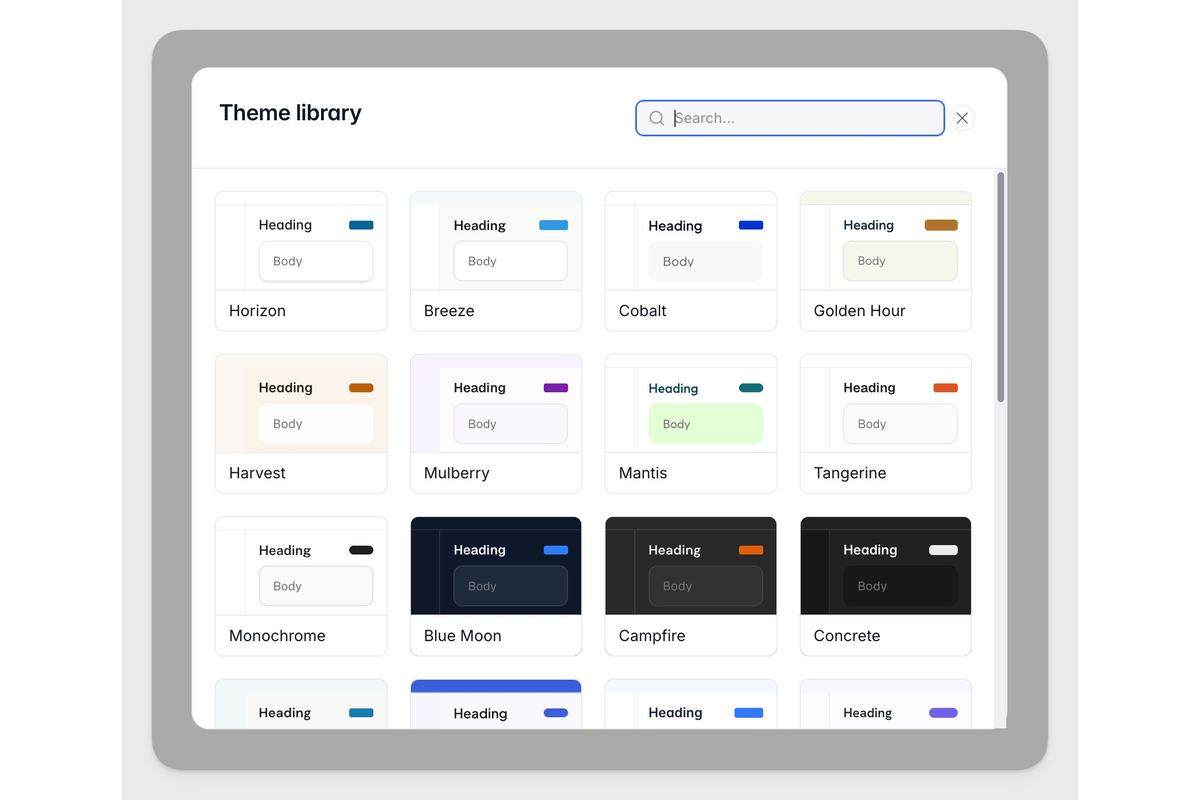Select the Harvest theme card
This screenshot has width=1200, height=800.
pos(301,423)
